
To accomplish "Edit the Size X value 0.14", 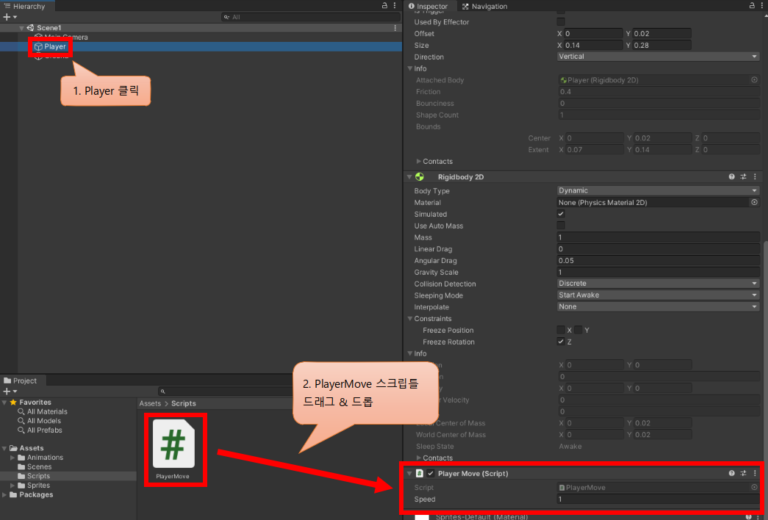I will 593,45.
